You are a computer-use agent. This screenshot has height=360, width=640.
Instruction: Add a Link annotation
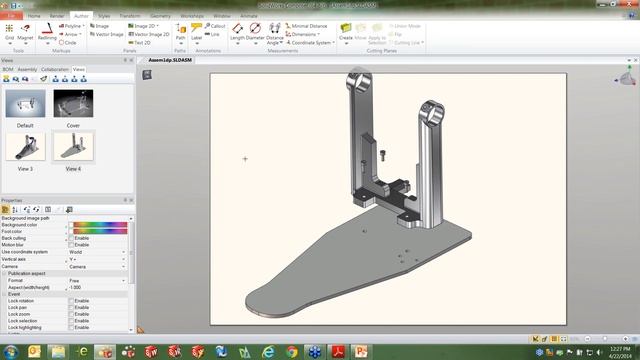[x=212, y=34]
